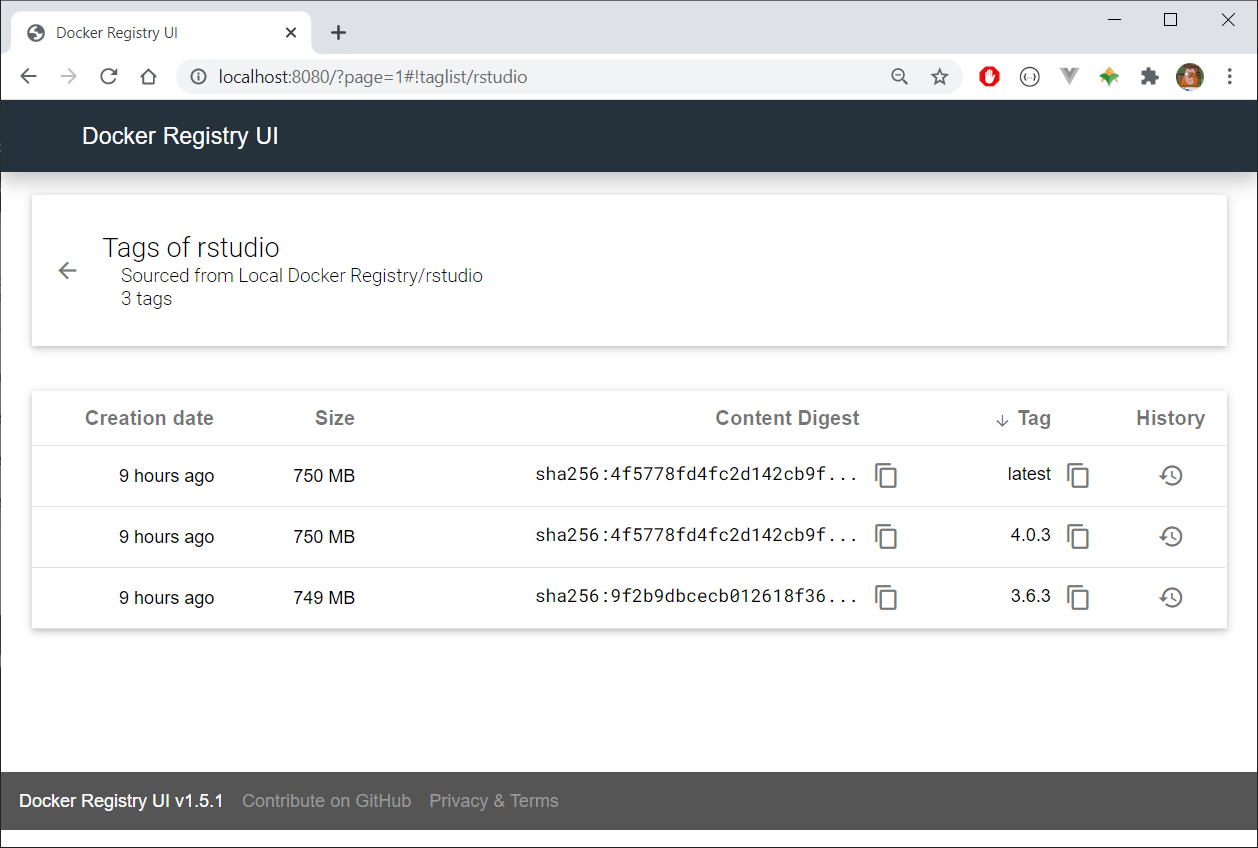Open Contribute on GitHub link
Screen dimensions: 1258x848
(x=326, y=801)
